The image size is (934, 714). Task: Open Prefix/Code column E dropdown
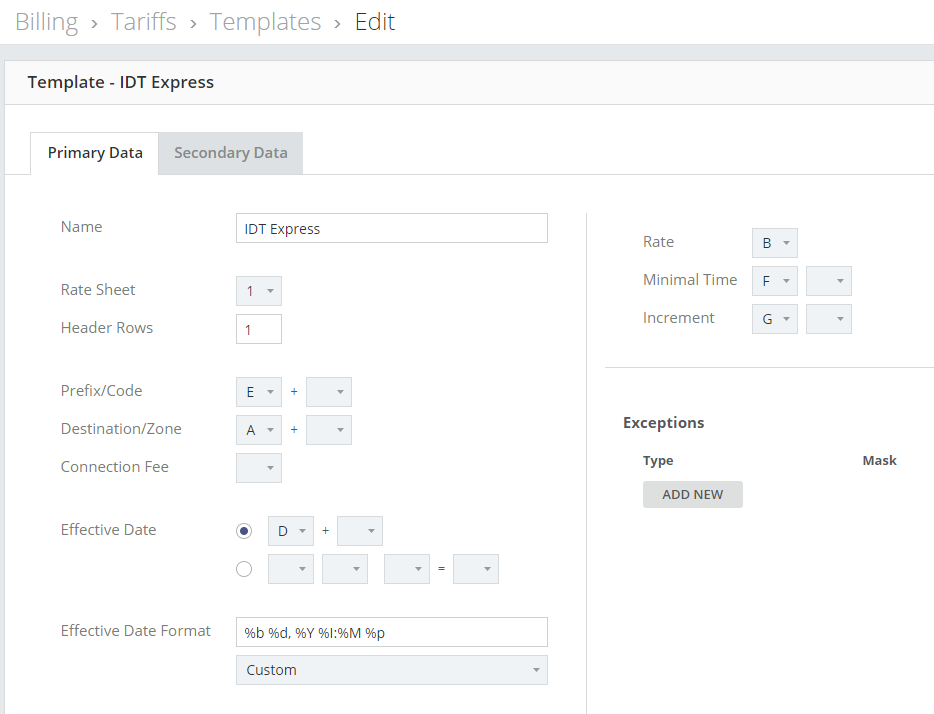point(259,392)
